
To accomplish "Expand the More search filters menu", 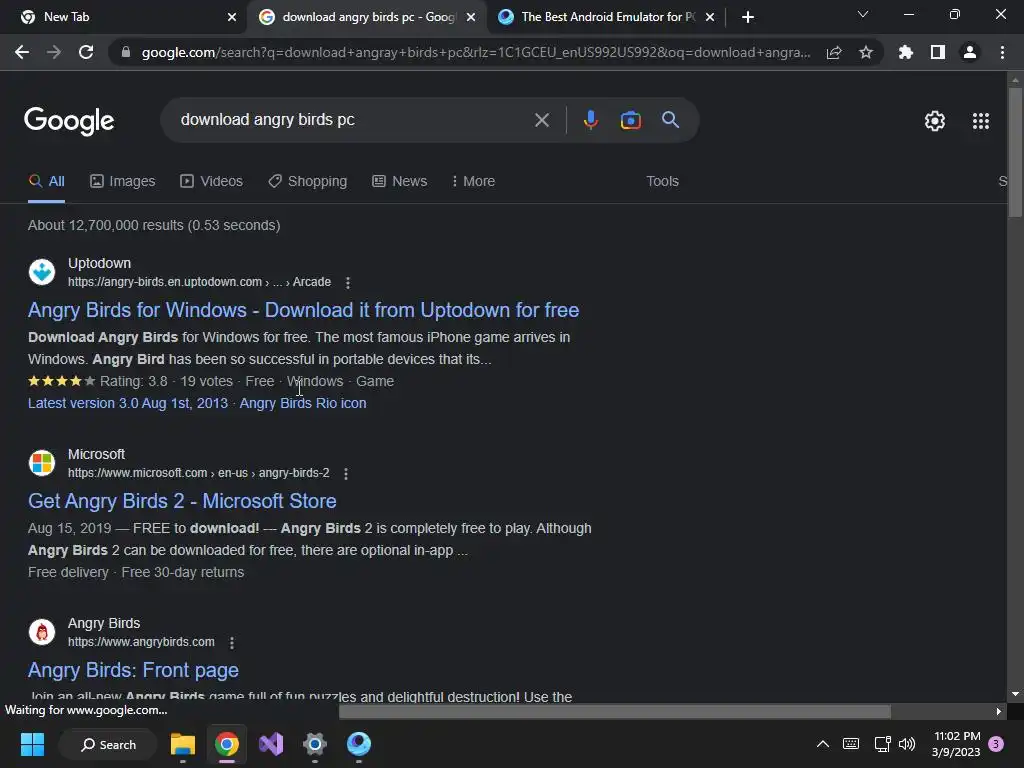I will click(x=473, y=181).
